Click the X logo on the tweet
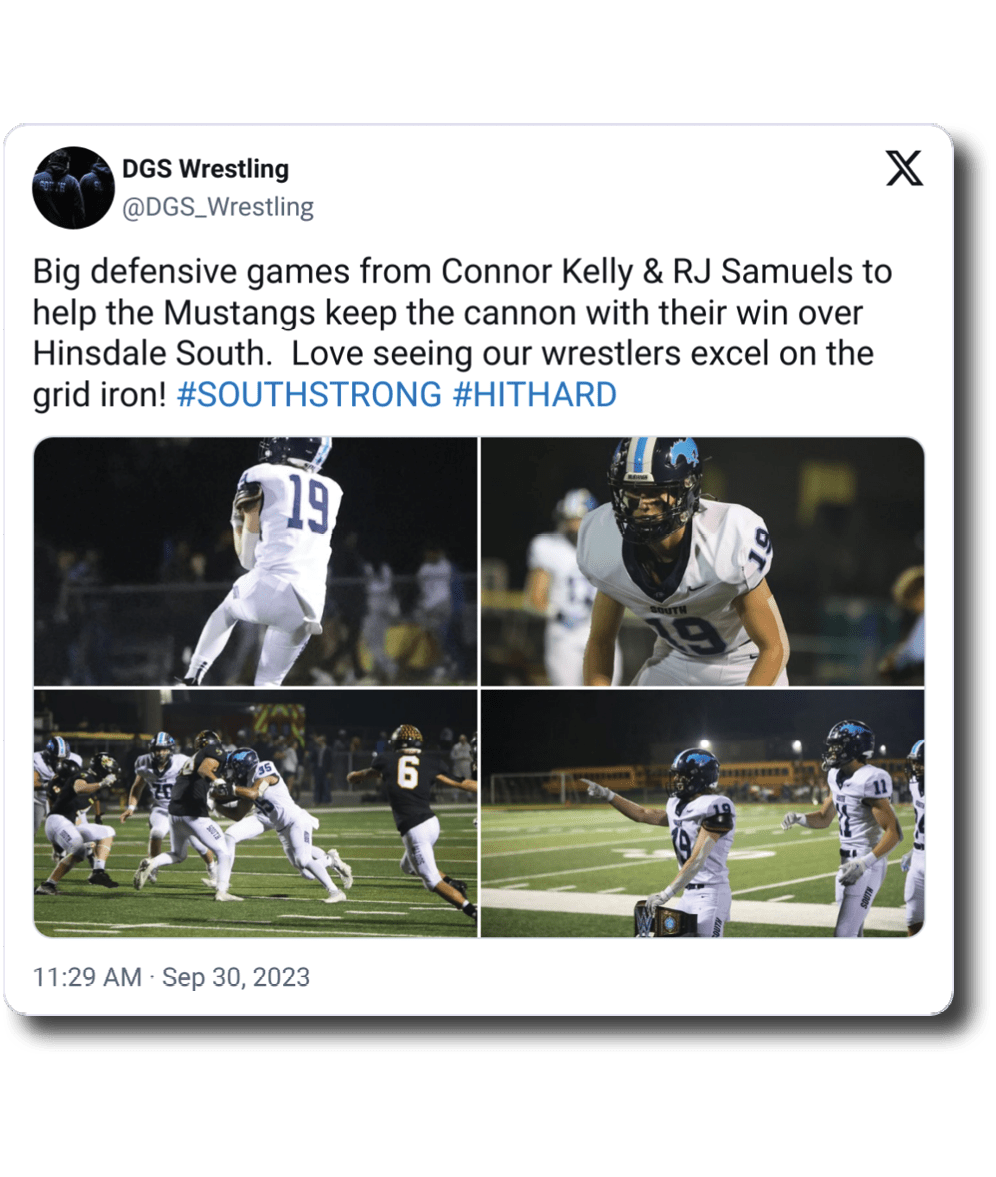996x1177 pixels. coord(904,170)
